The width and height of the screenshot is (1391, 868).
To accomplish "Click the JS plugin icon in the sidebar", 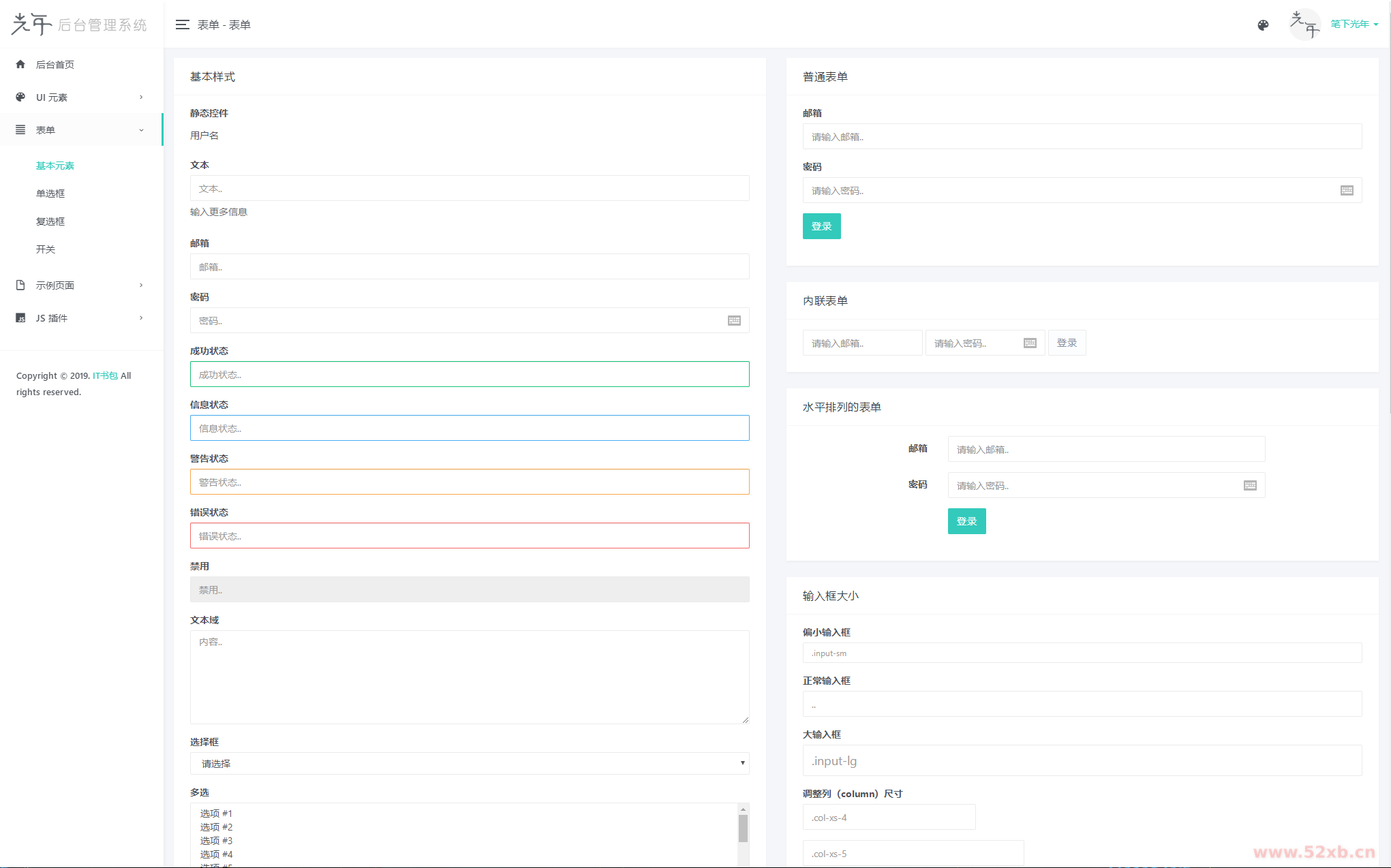I will pyautogui.click(x=20, y=318).
